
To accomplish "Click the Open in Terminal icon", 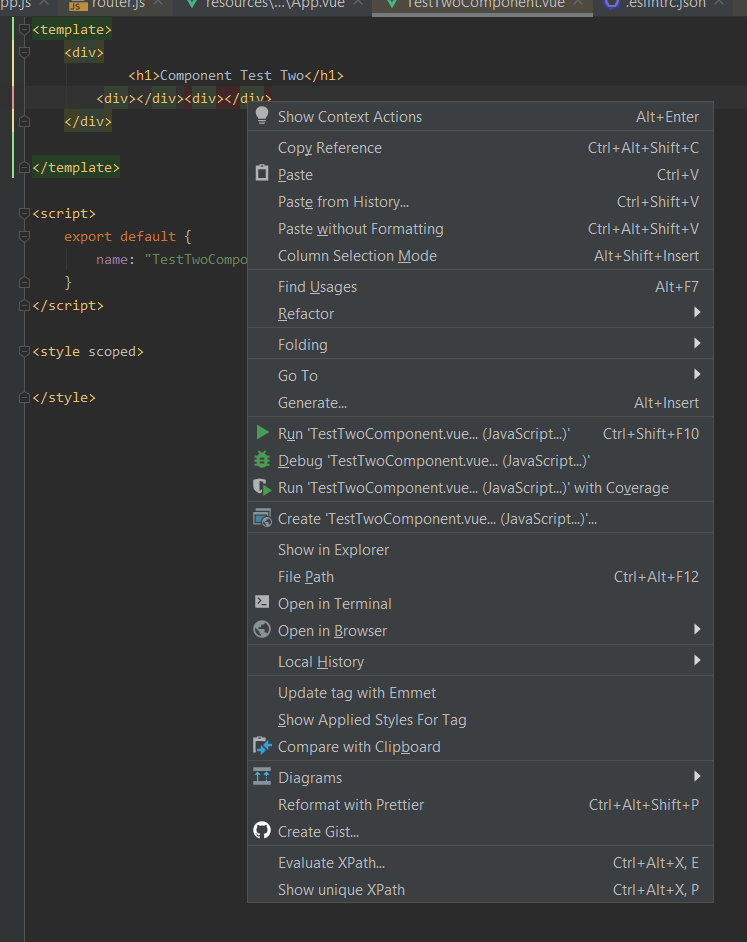I will tap(262, 603).
